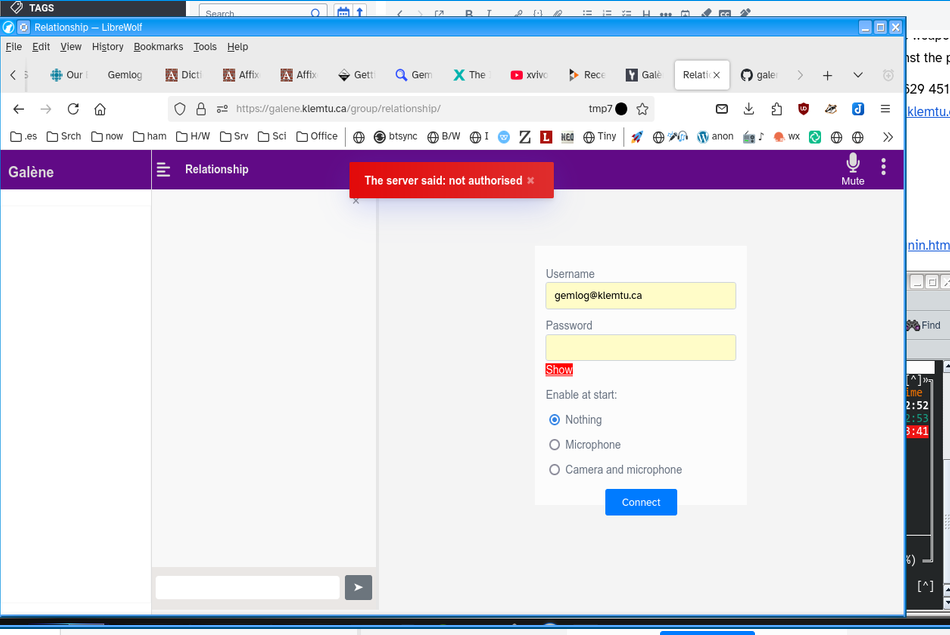
Task: Show more bookmarks with double chevron
Action: (x=888, y=137)
